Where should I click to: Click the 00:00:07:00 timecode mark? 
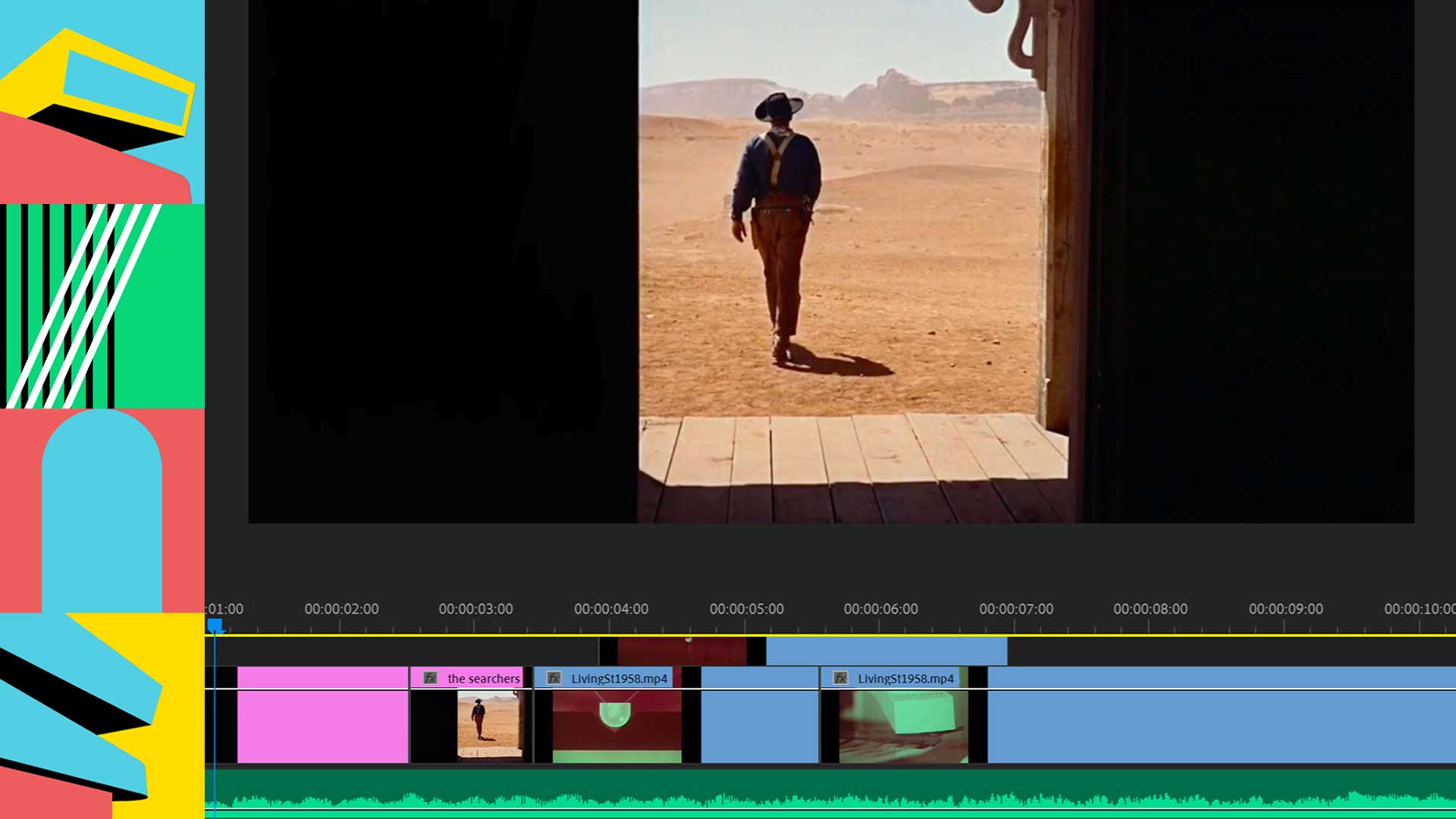pos(1015,610)
